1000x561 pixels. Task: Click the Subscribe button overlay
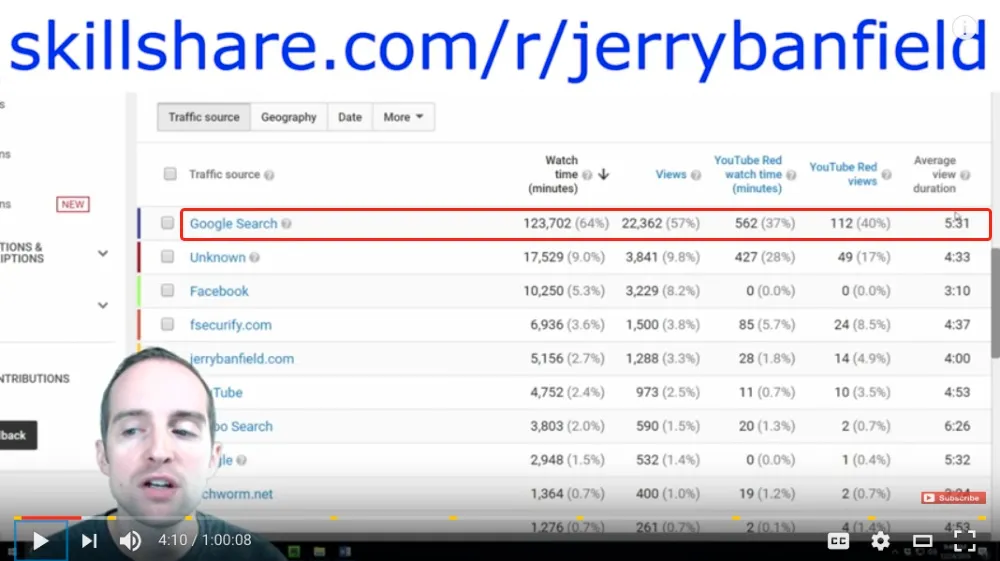[953, 498]
